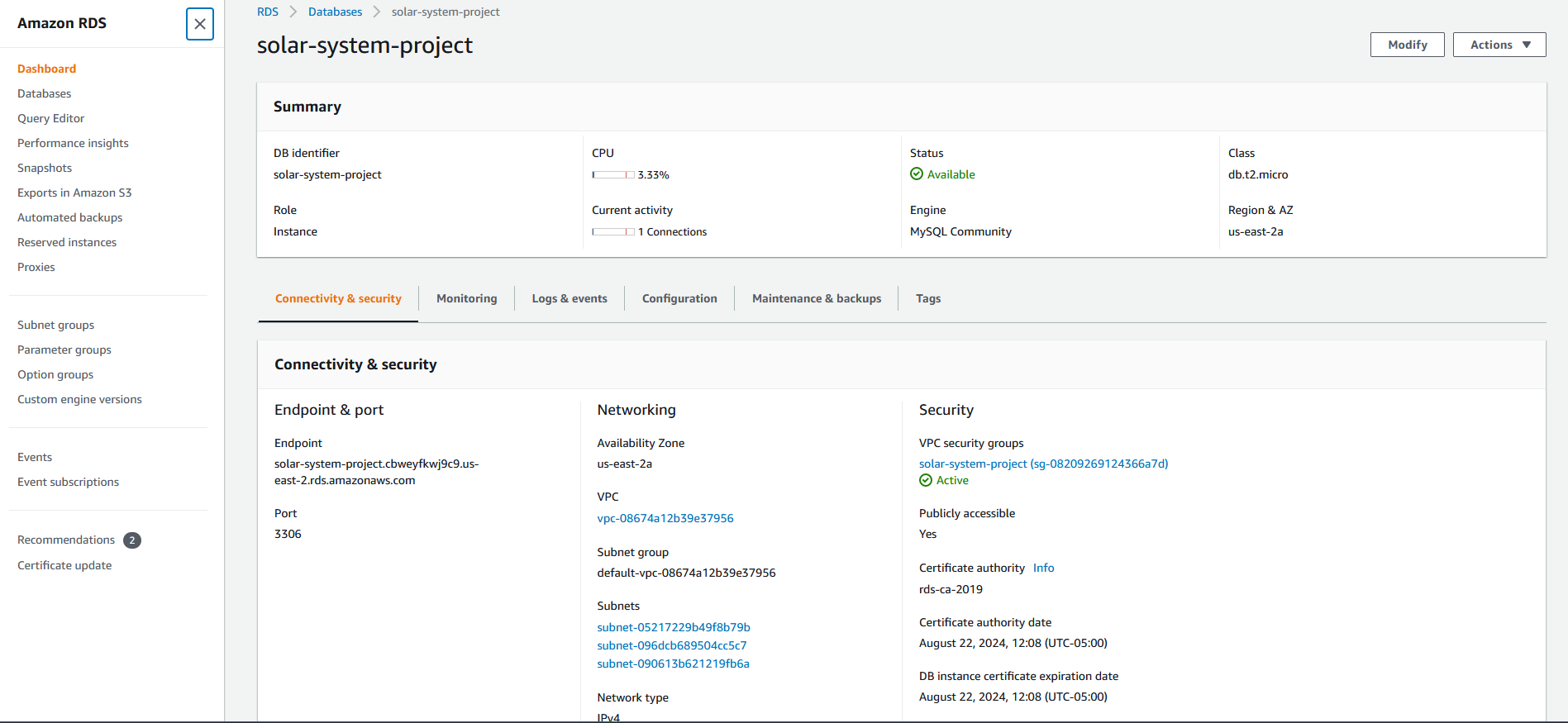Open Events in the sidebar
1568x723 pixels.
(x=35, y=457)
